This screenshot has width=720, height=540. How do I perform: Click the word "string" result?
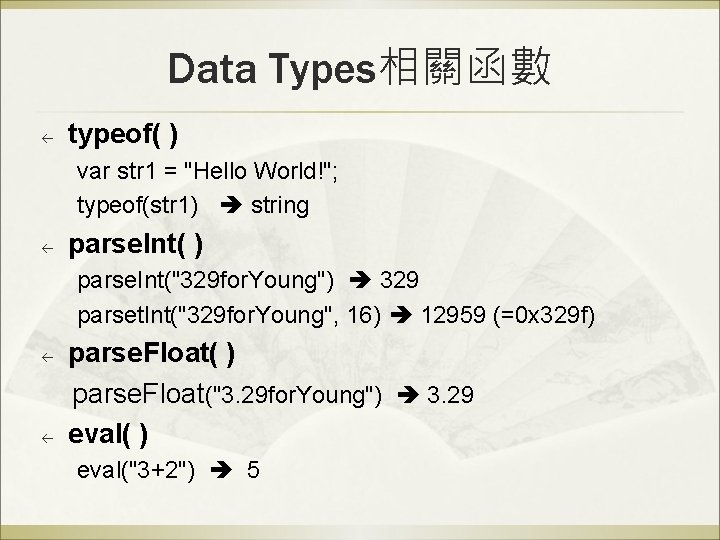click(280, 206)
